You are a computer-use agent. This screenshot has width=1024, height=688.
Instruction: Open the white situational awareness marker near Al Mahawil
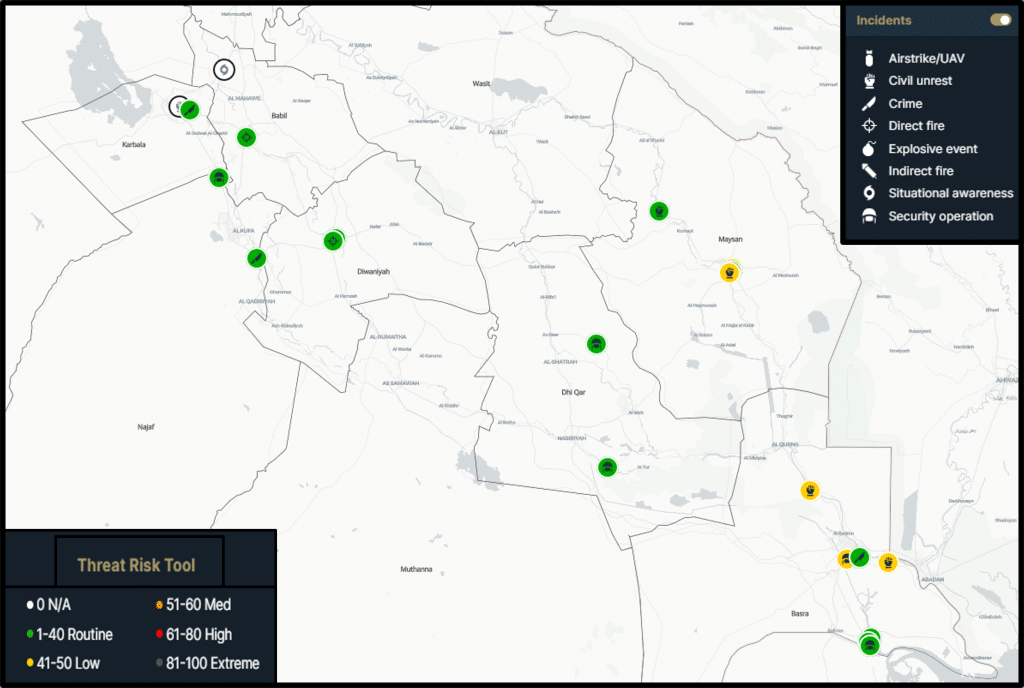tap(224, 69)
